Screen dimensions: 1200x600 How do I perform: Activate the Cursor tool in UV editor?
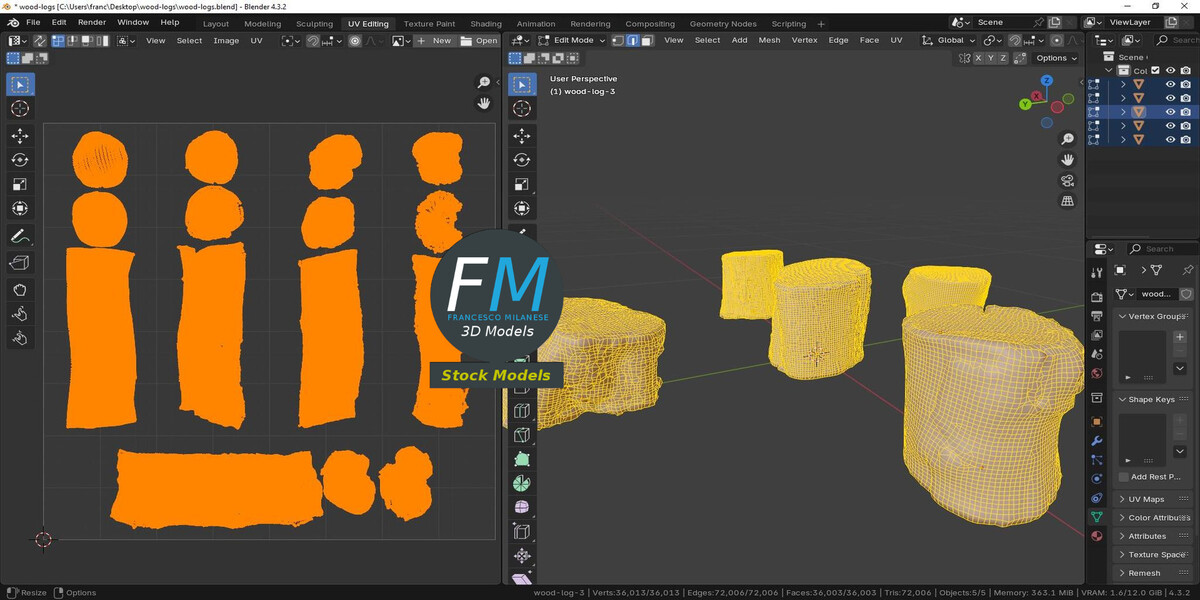20,108
